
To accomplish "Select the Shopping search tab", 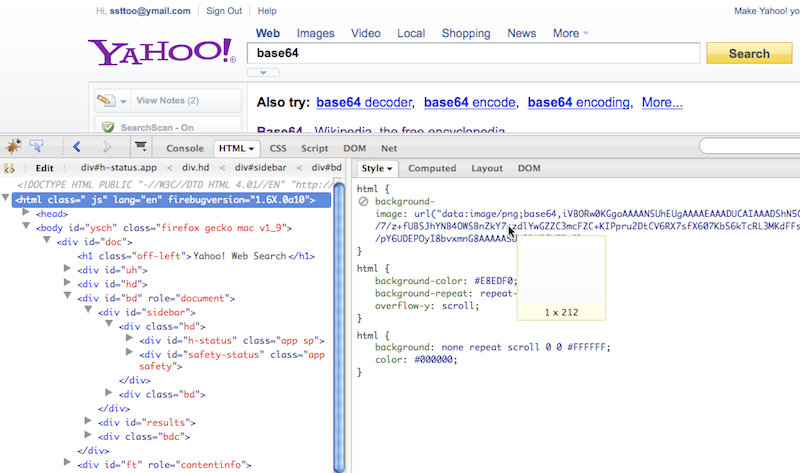I will coord(466,33).
